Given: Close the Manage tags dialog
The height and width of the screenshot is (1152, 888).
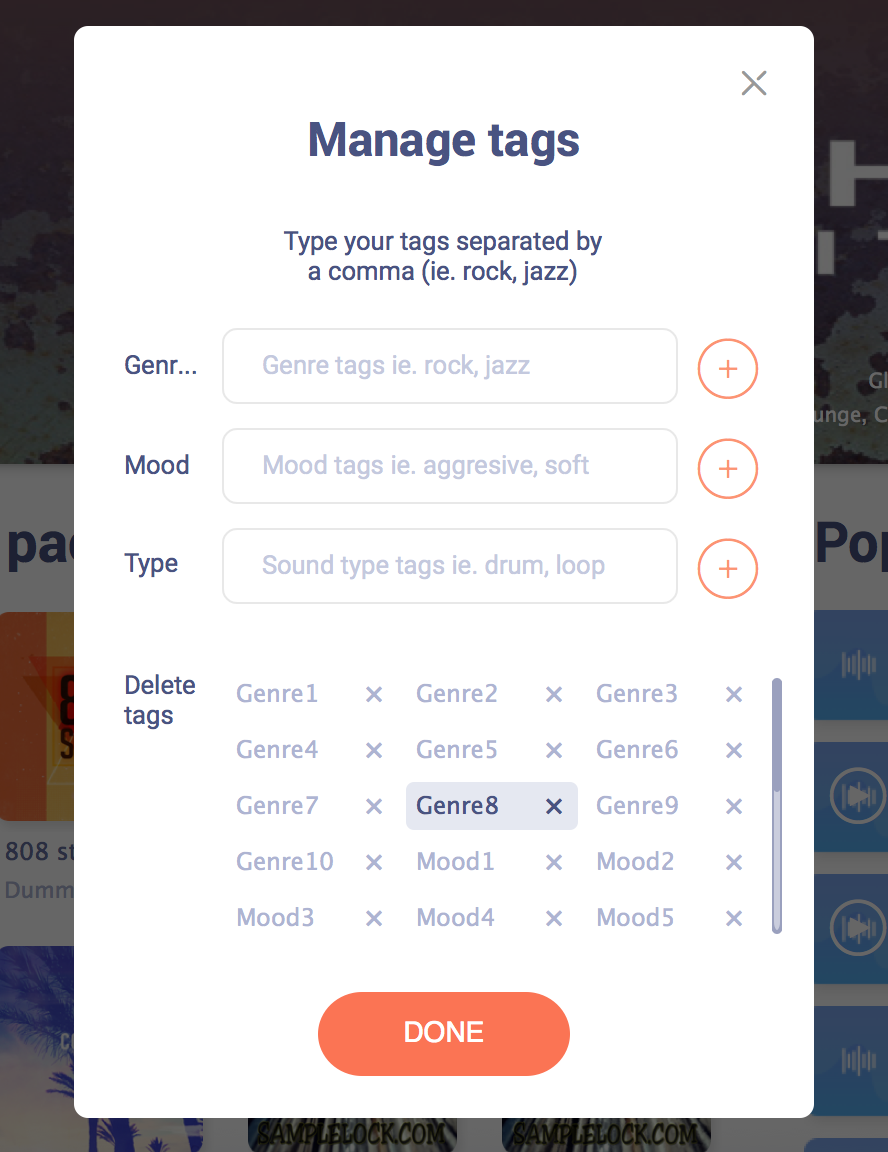Looking at the screenshot, I should 754,83.
